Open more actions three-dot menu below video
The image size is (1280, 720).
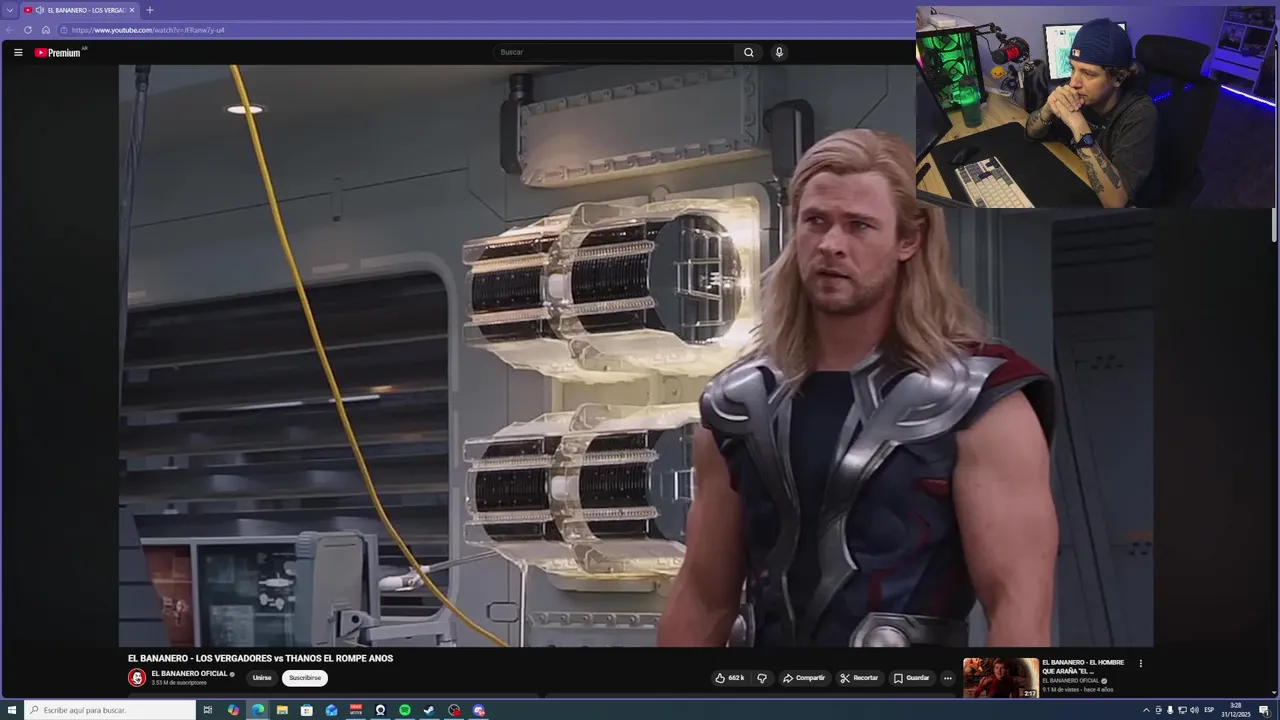(x=948, y=678)
